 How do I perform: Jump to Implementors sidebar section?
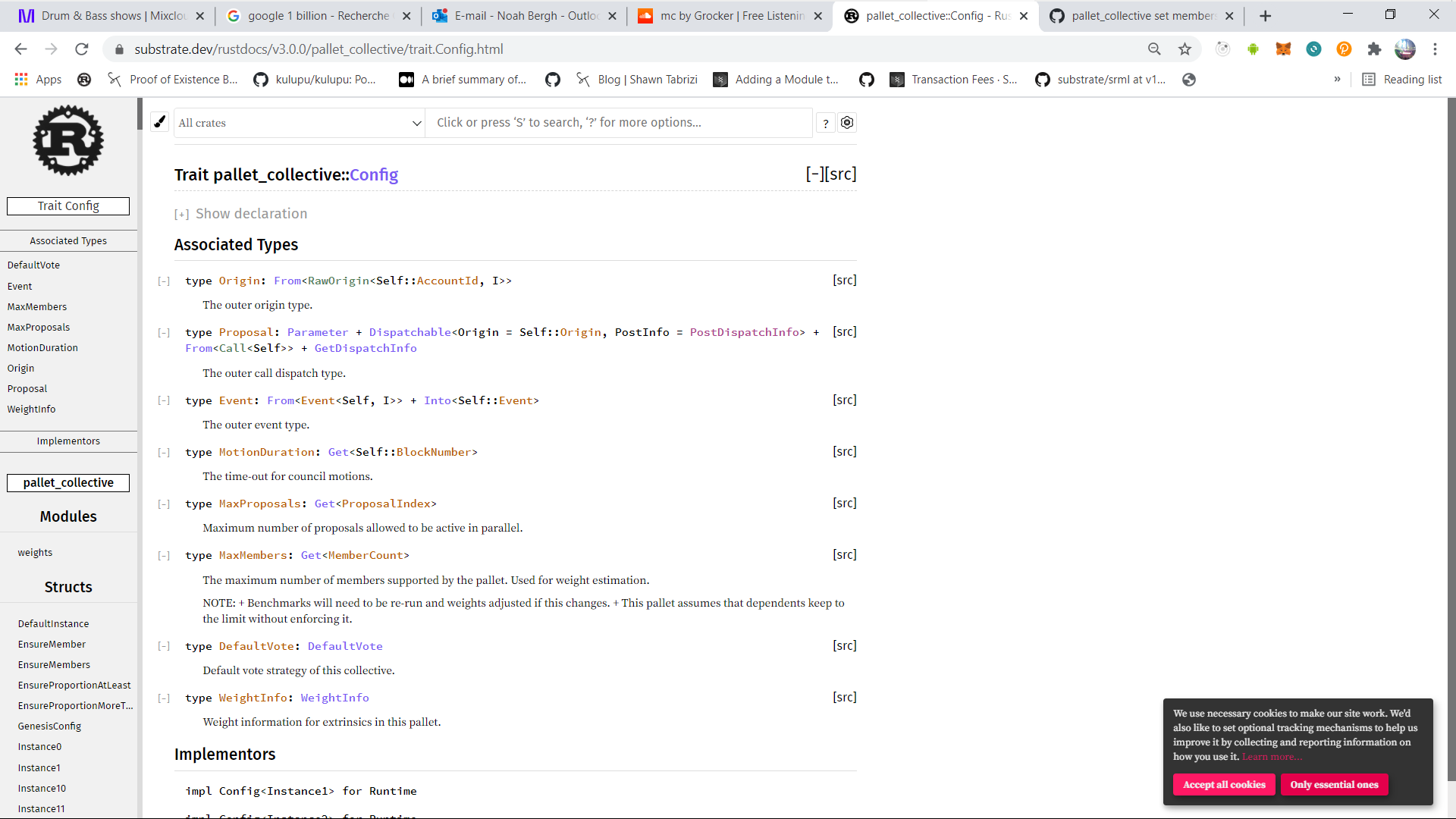click(68, 441)
